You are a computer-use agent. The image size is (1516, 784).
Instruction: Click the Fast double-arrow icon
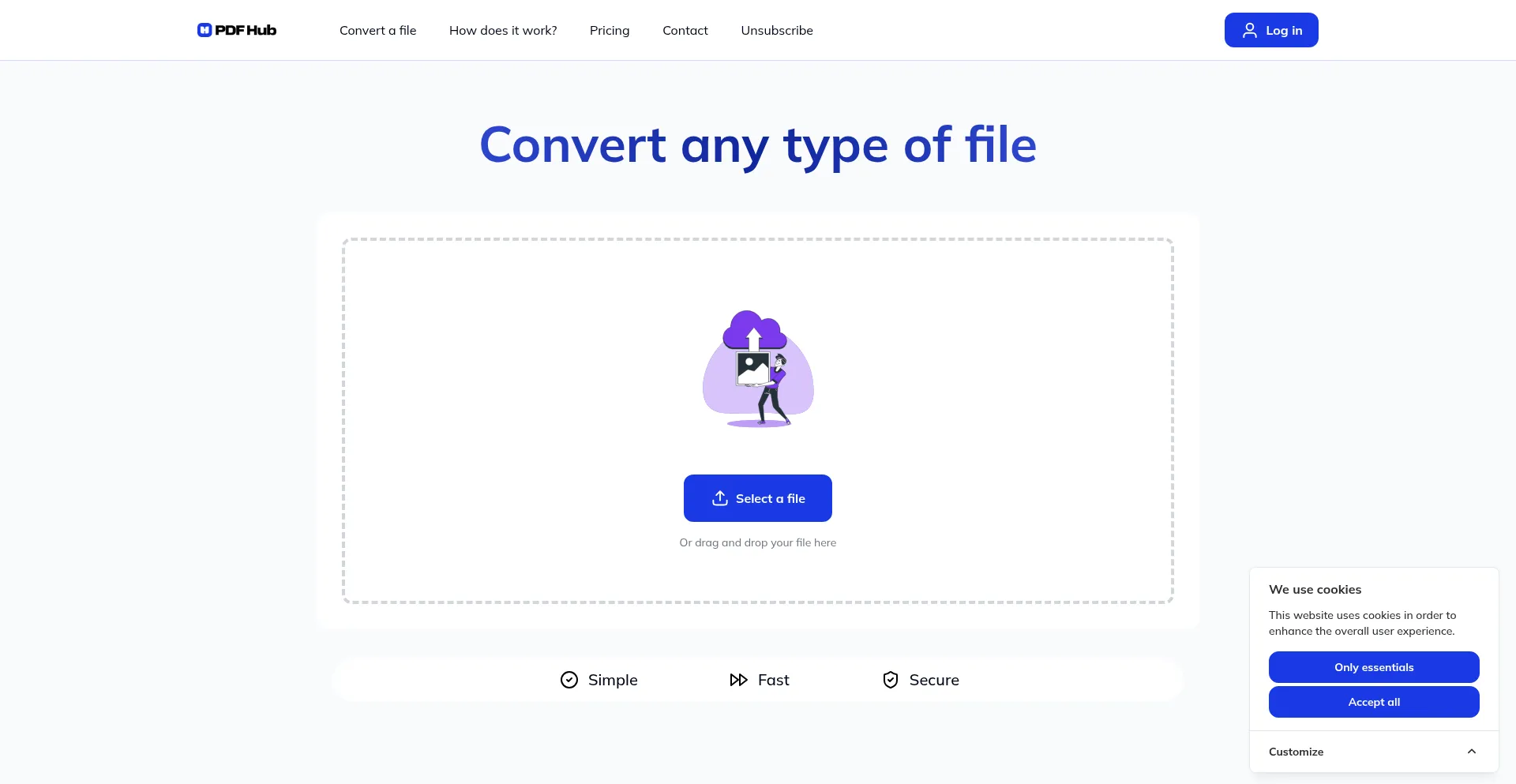(738, 680)
